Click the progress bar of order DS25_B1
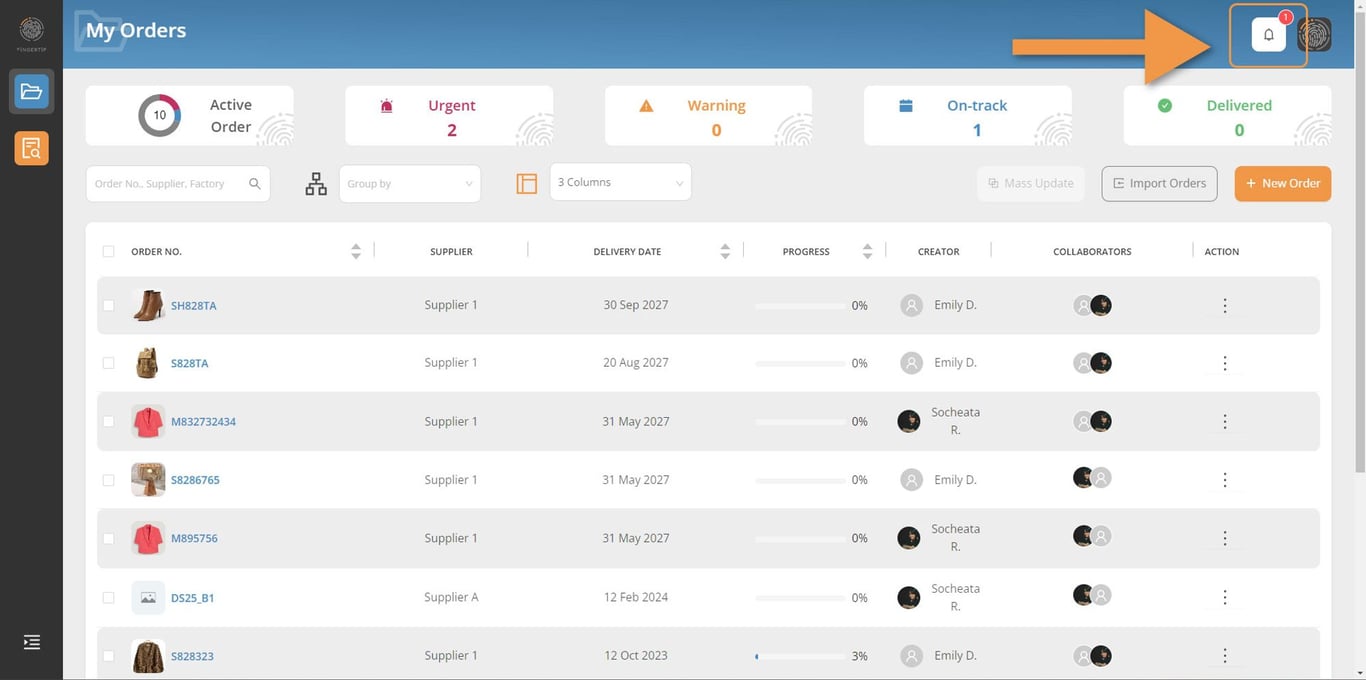 [x=800, y=597]
